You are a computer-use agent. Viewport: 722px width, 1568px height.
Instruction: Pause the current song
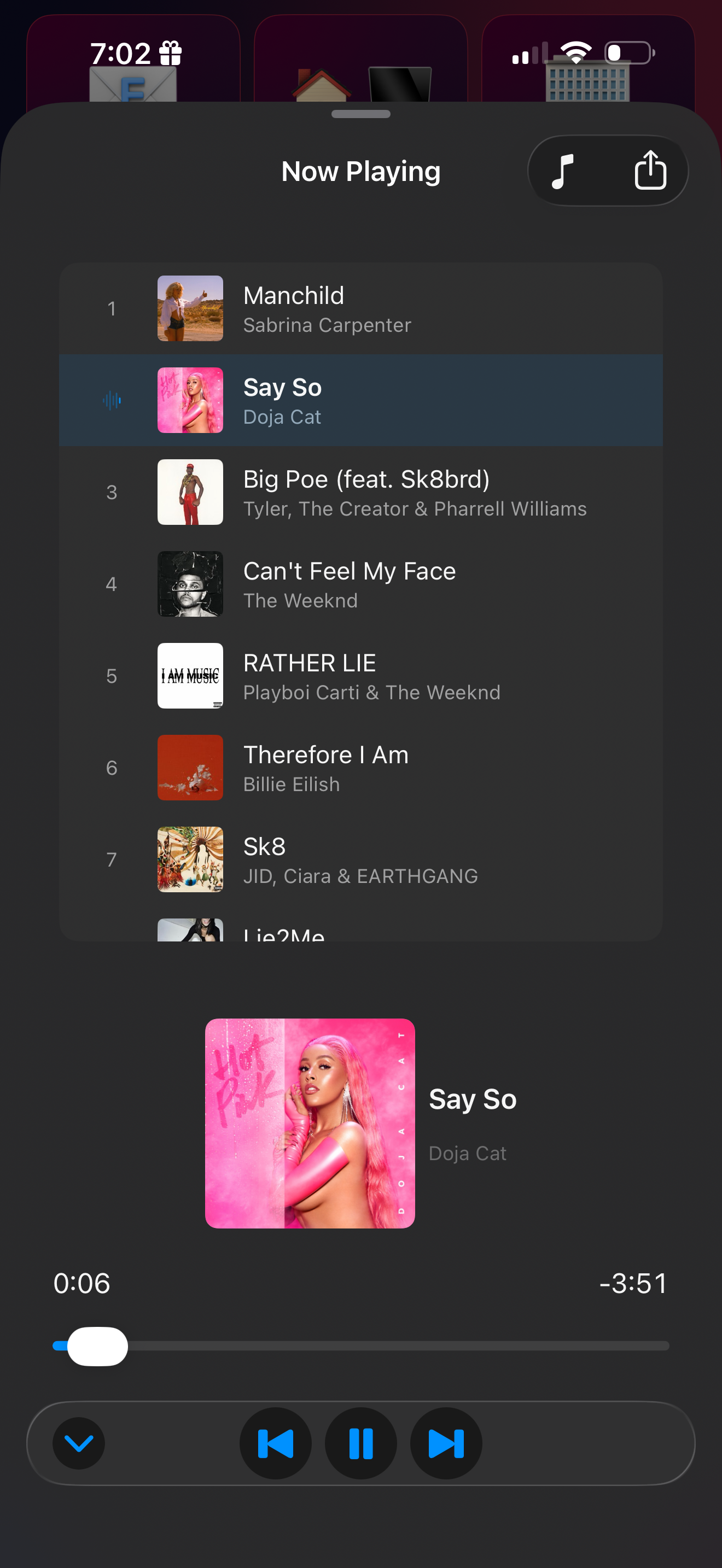tap(361, 1443)
